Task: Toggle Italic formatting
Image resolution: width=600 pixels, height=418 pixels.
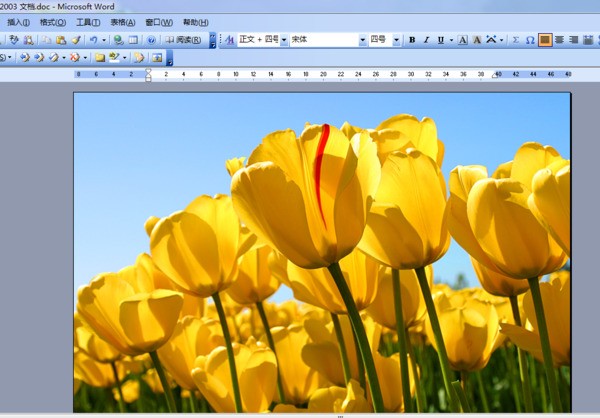Action: coord(427,40)
